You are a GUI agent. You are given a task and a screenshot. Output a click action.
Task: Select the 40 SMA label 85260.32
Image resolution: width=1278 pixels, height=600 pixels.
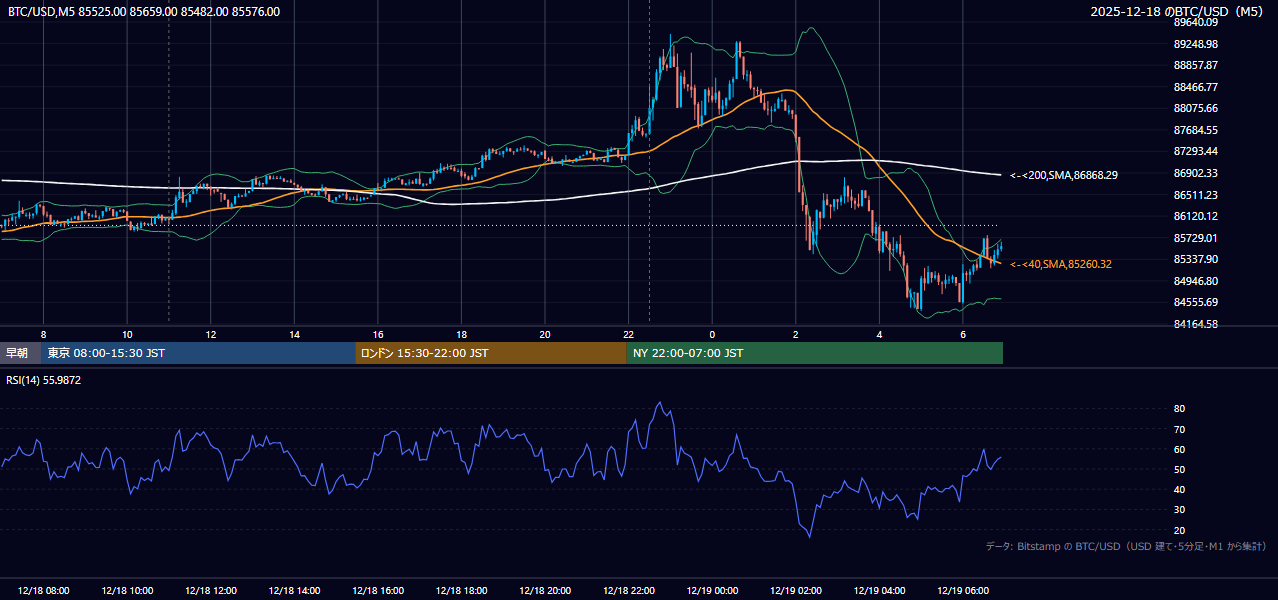(1061, 264)
